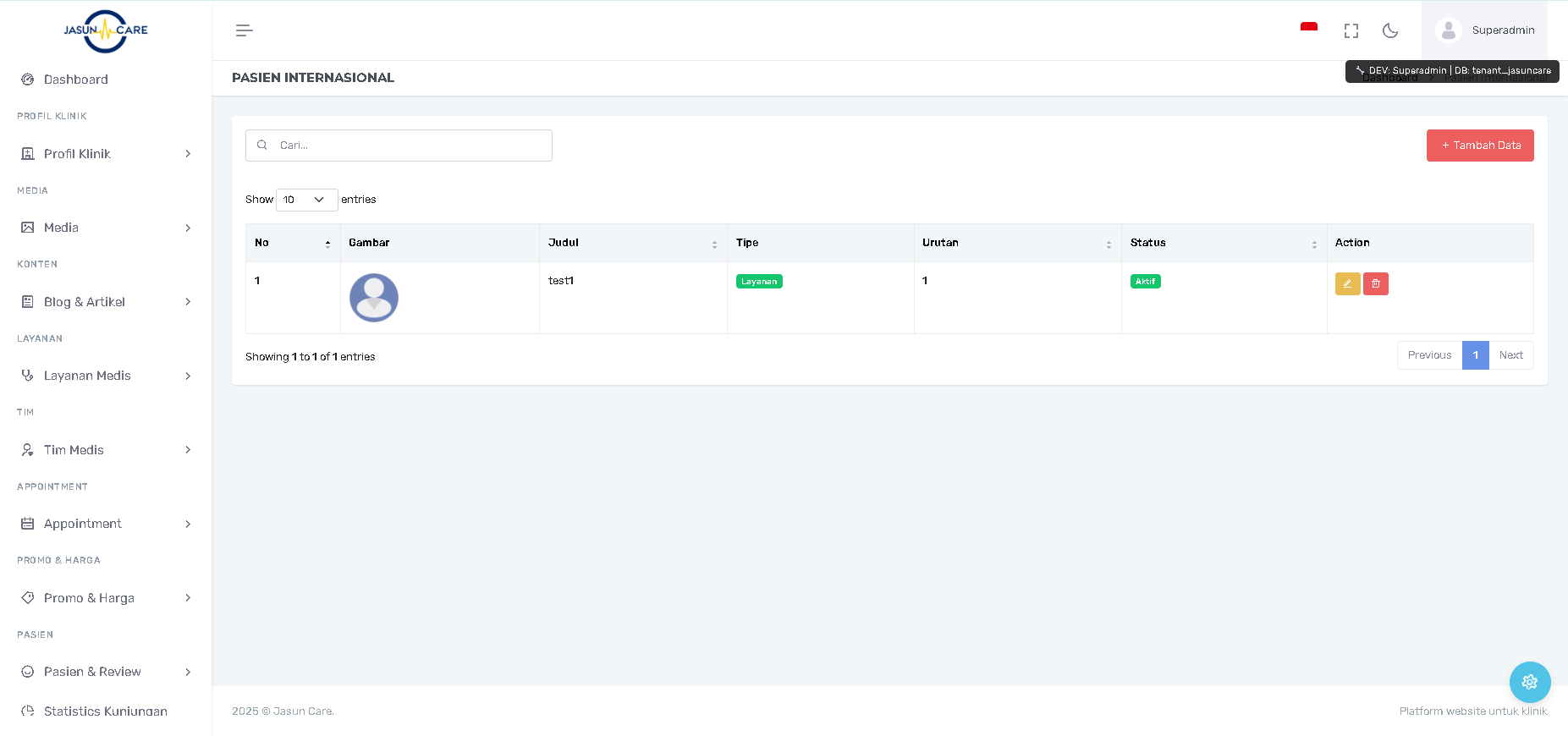Toggle dark mode with the moon icon
1568x736 pixels.
(1389, 30)
